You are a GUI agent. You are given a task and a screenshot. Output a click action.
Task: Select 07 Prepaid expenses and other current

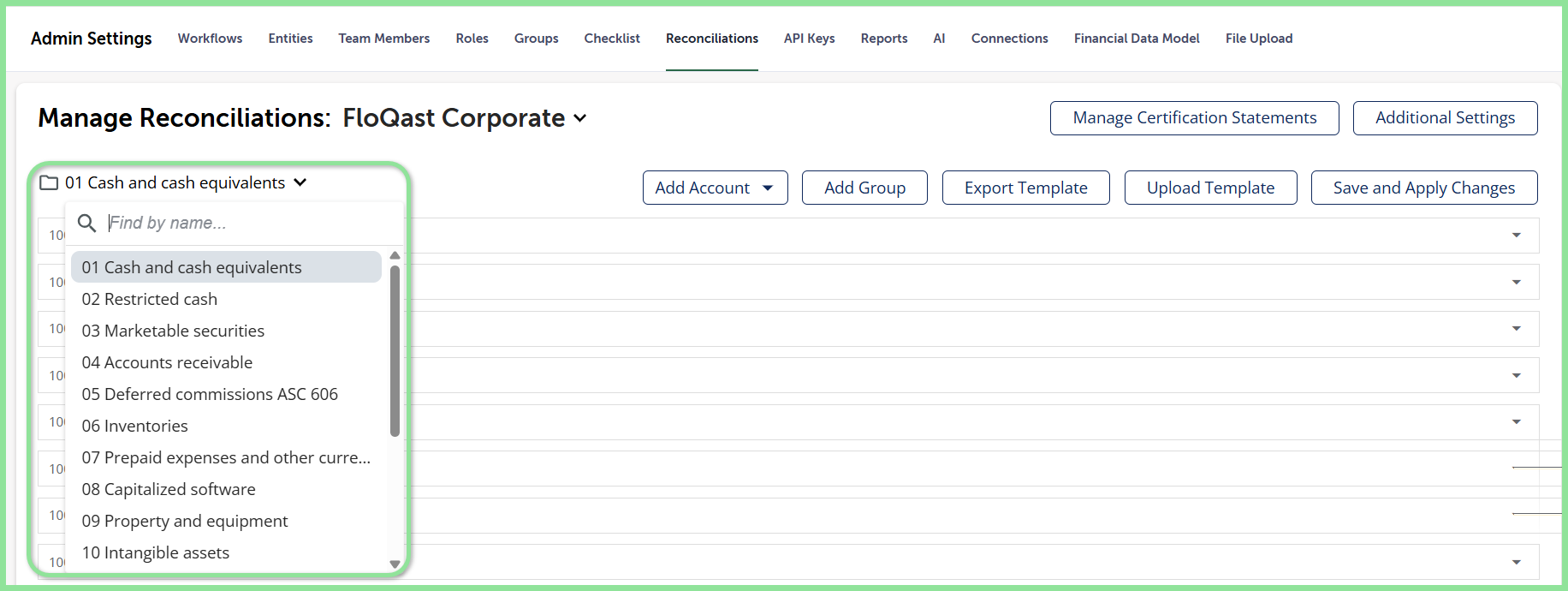tap(226, 457)
